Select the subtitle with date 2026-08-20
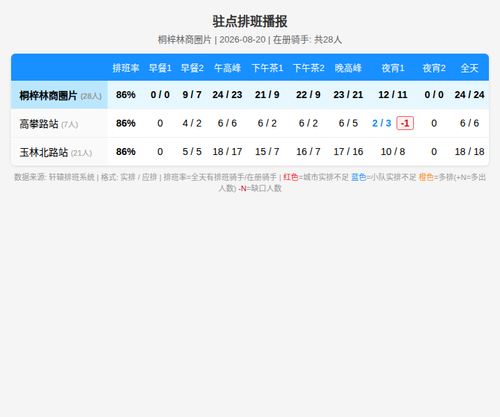 point(250,40)
